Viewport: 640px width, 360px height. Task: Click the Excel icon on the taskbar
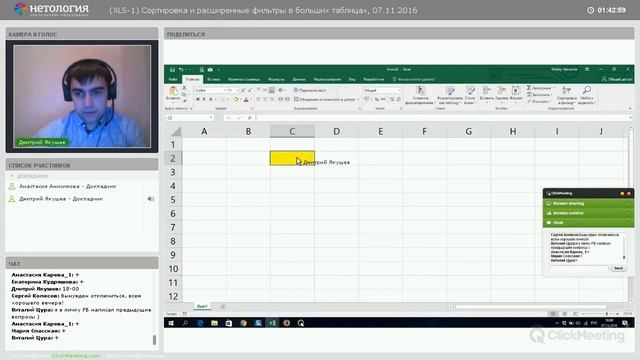[272, 323]
